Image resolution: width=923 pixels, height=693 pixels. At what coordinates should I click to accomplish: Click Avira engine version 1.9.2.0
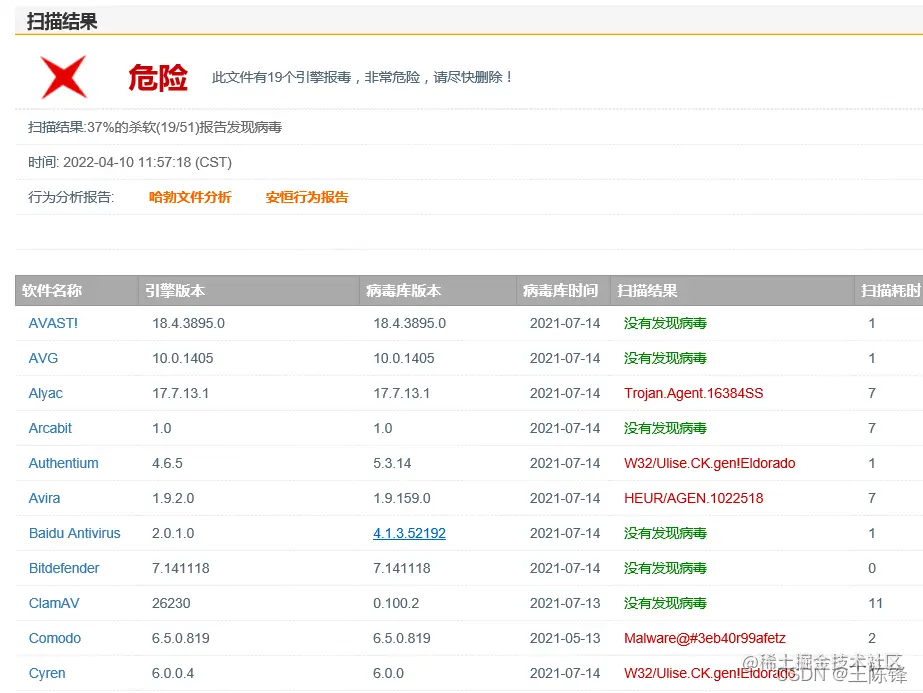click(173, 498)
